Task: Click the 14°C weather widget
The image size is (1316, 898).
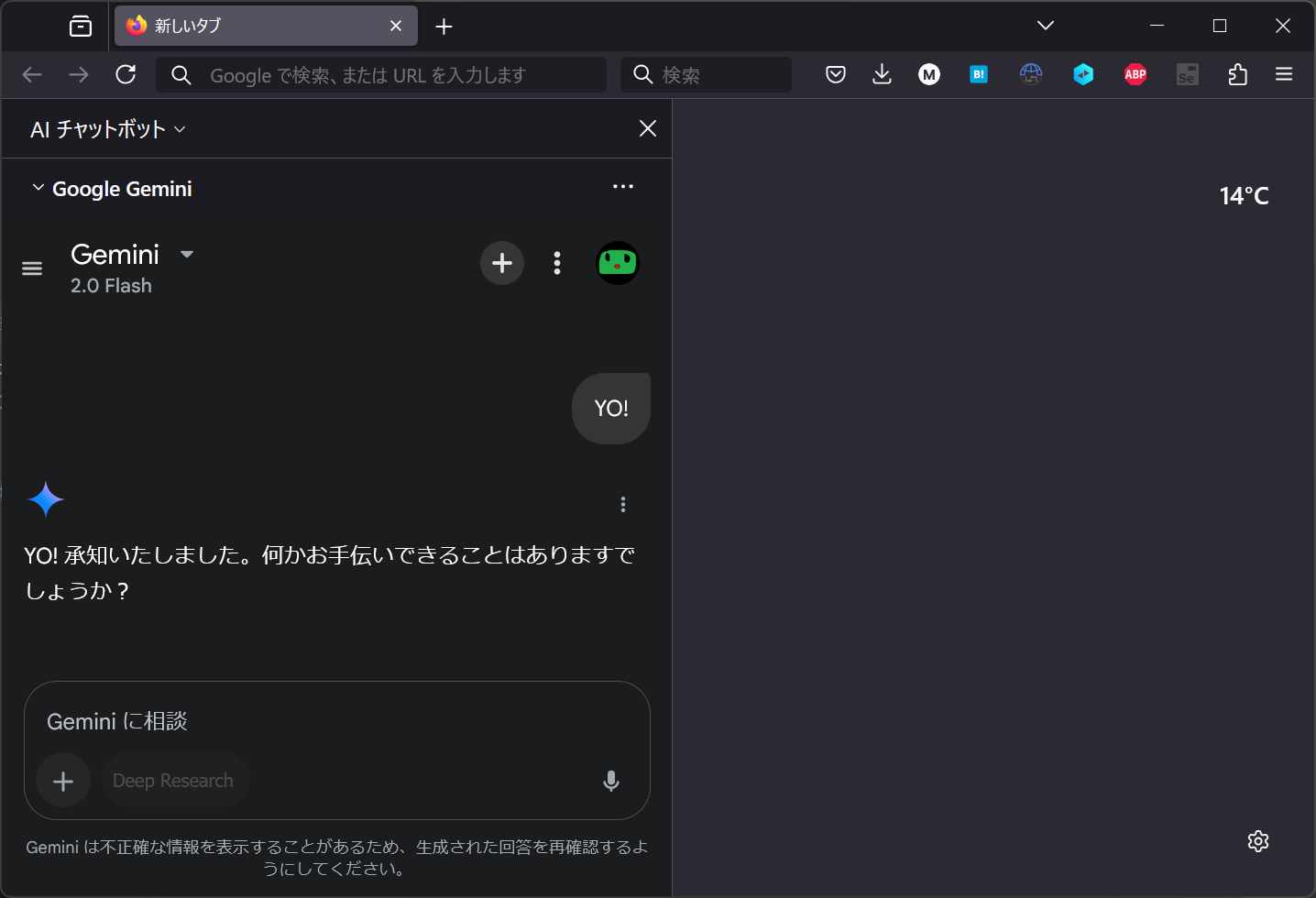Action: (x=1245, y=196)
